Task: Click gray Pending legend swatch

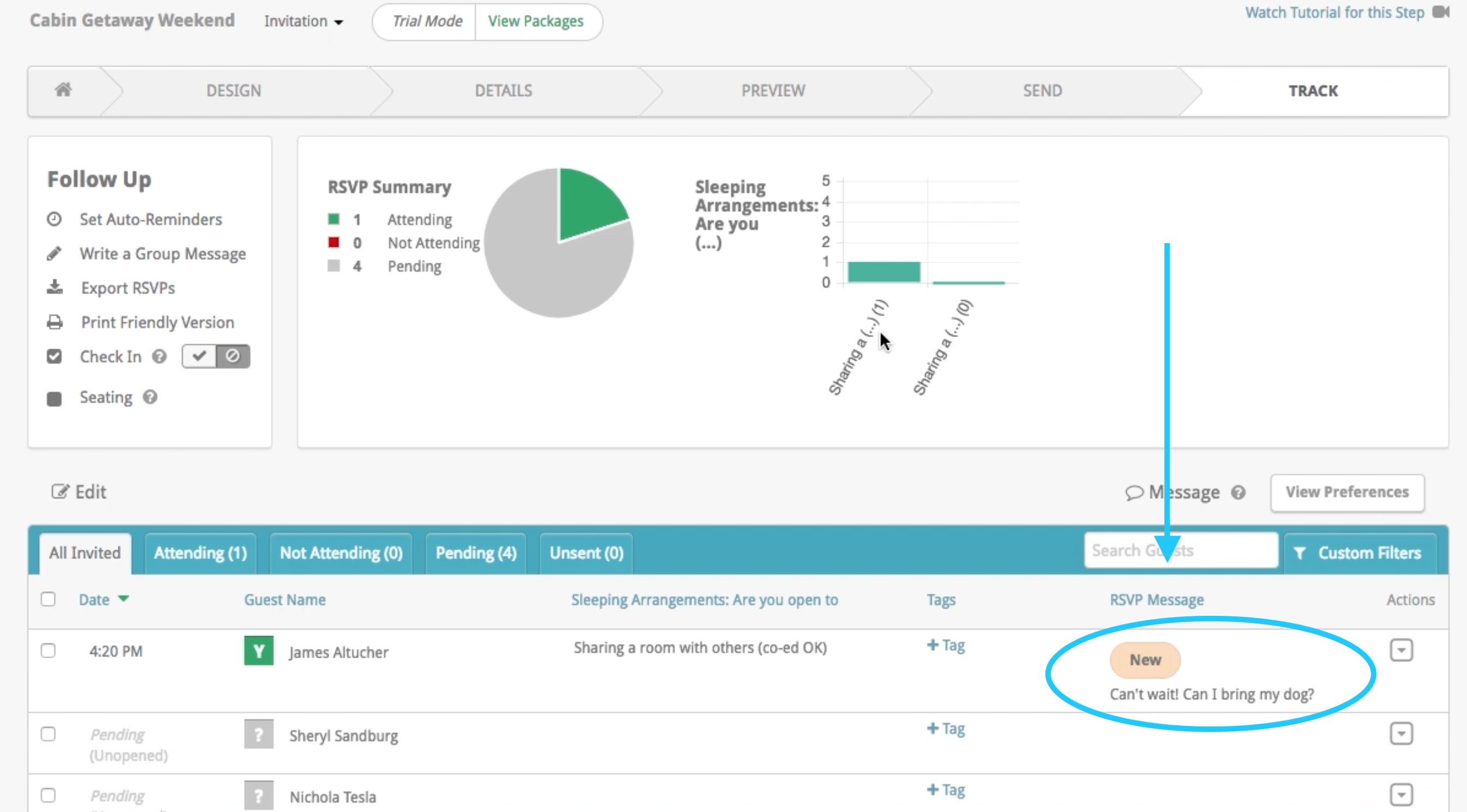Action: click(334, 266)
